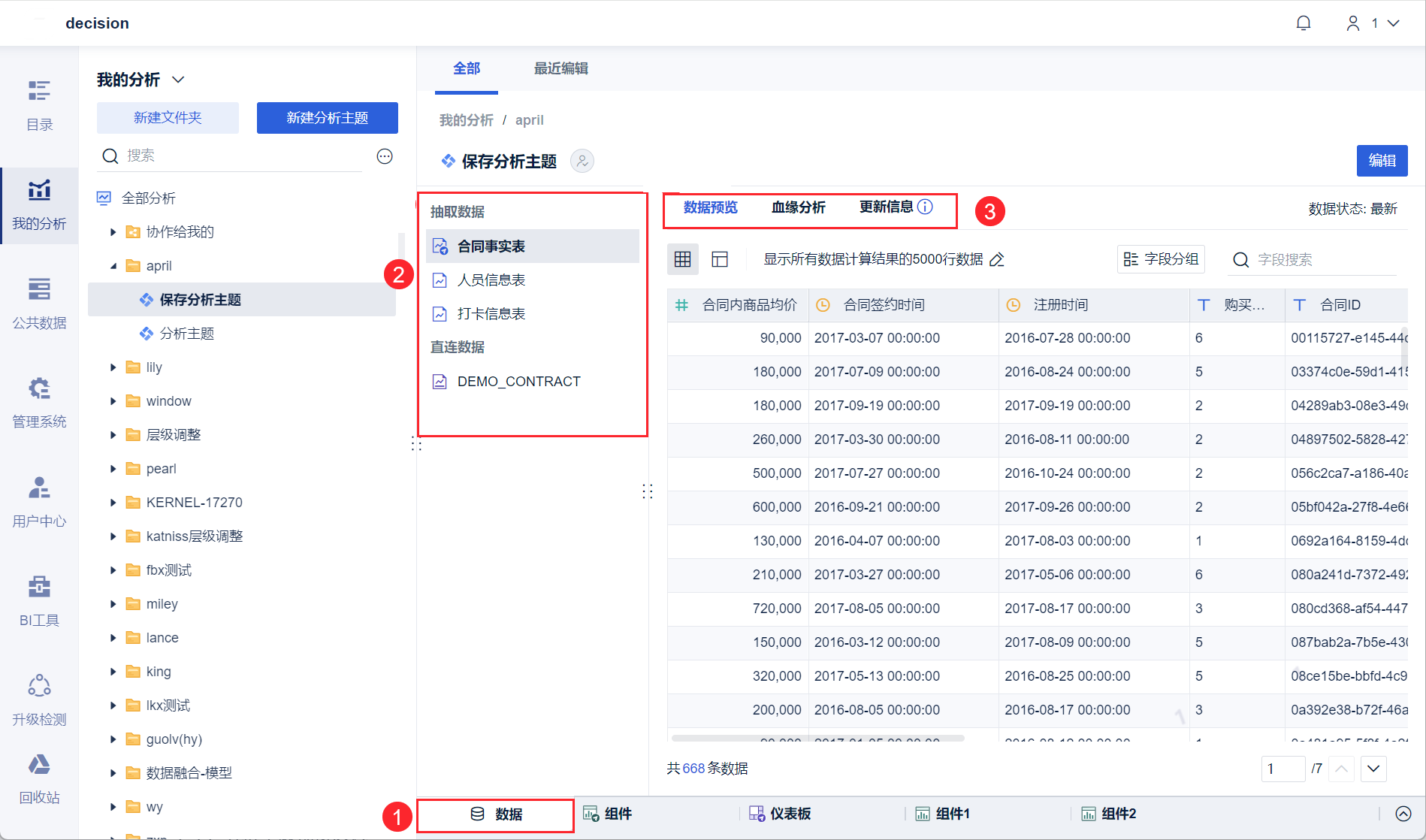Open the more options ellipsis icon

point(385,156)
